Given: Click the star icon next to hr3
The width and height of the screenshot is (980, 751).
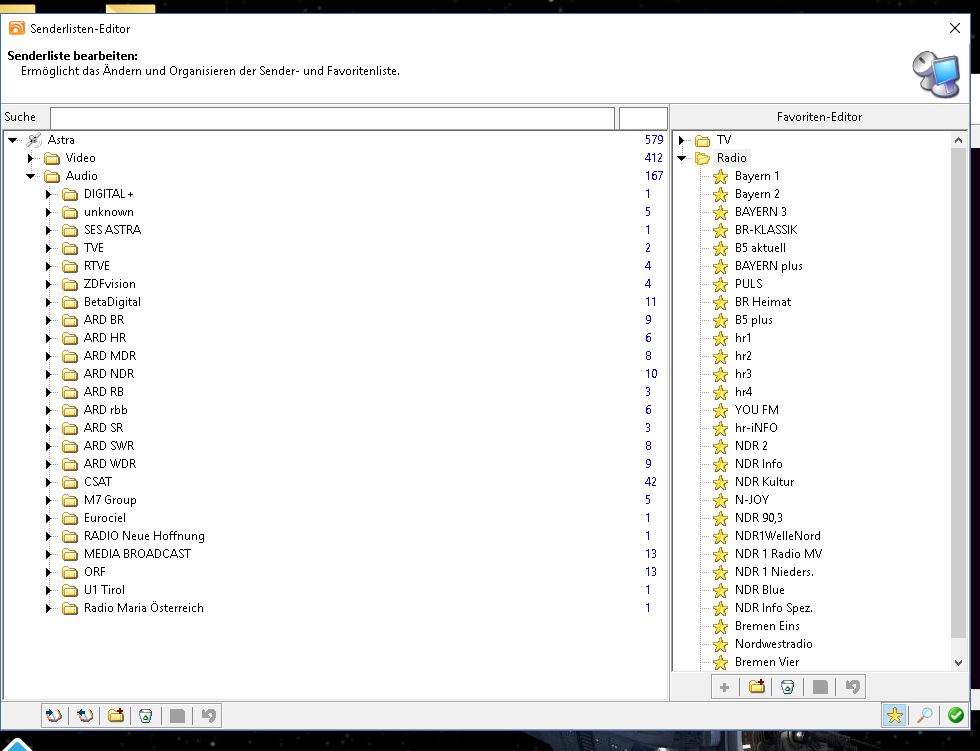Looking at the screenshot, I should point(721,374).
